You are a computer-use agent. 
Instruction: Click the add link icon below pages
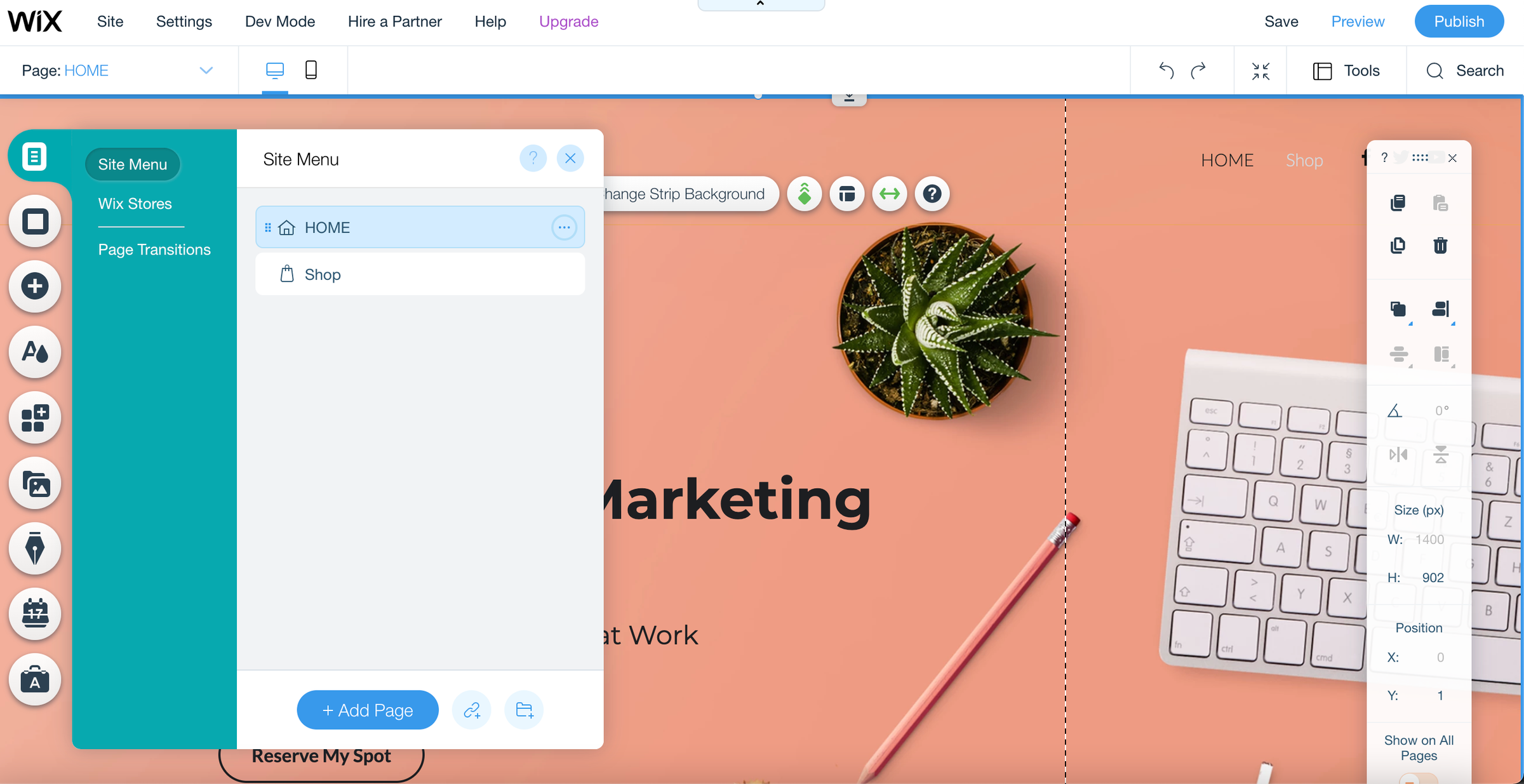click(x=472, y=710)
